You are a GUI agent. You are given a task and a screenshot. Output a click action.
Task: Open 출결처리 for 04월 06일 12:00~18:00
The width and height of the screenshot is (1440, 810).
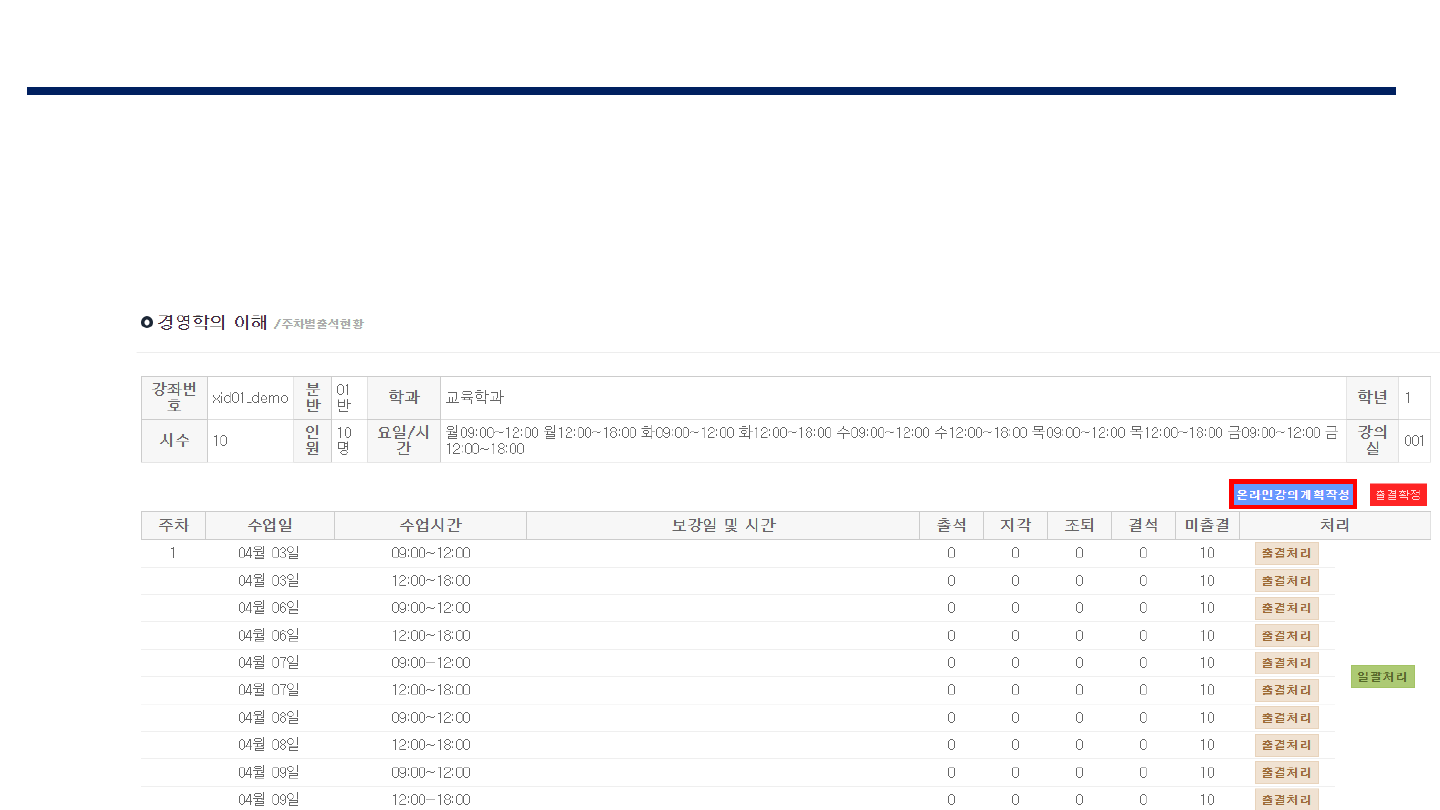pos(1286,636)
